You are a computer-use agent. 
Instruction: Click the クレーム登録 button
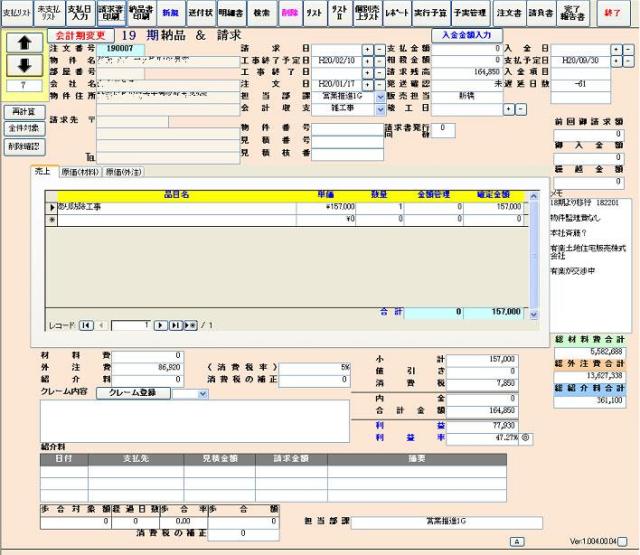[133, 393]
